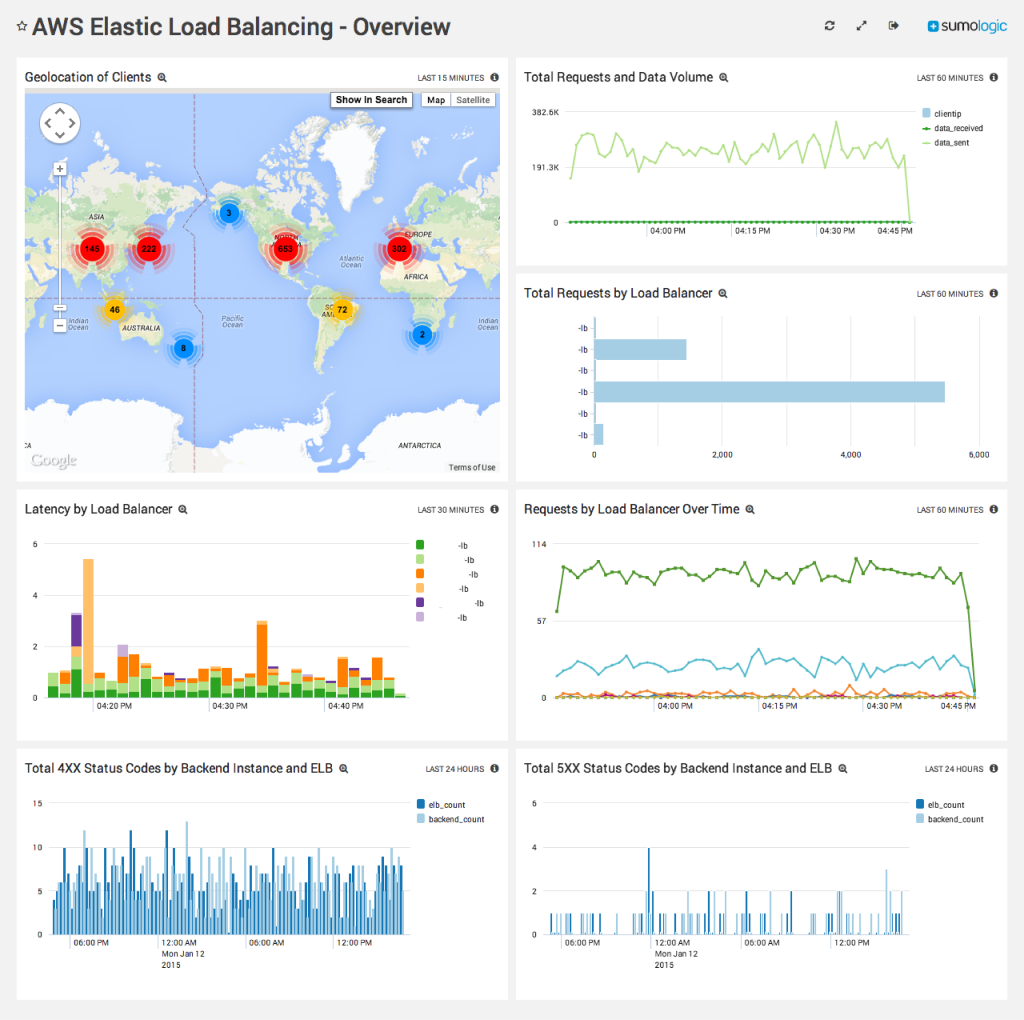1024x1020 pixels.
Task: Show info for Total Requests by Load Balancer
Action: click(x=993, y=293)
